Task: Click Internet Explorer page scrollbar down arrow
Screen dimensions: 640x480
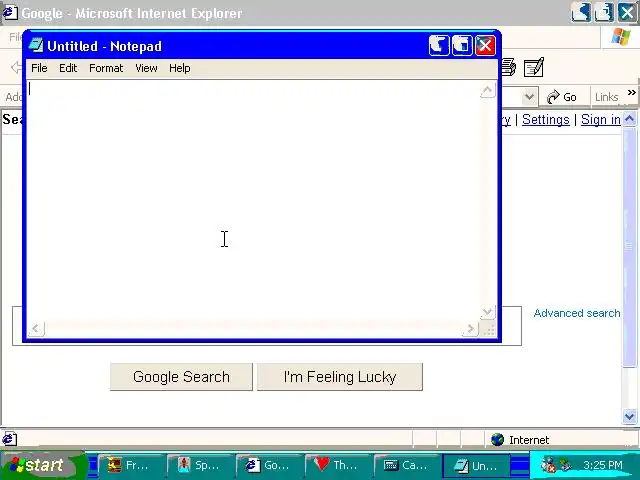Action: [629, 417]
